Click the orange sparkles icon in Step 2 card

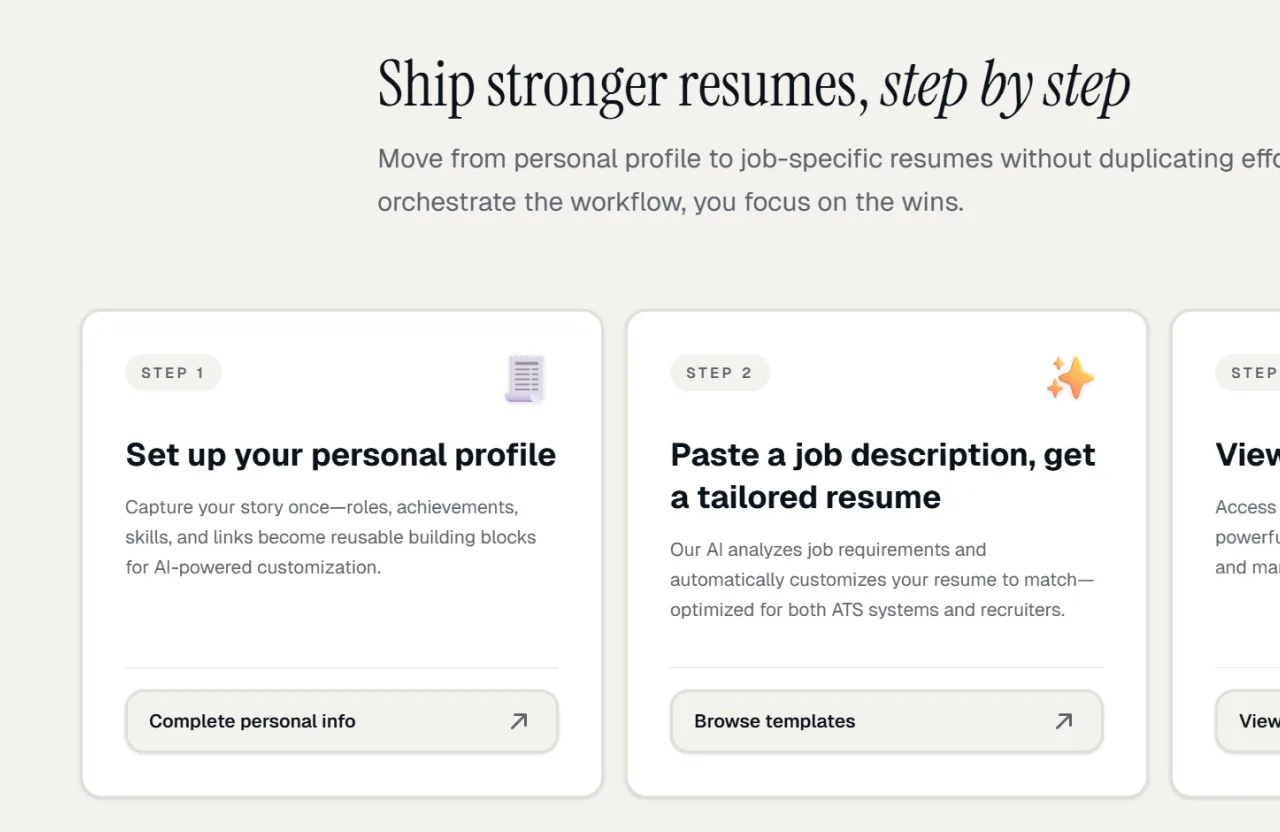coord(1070,378)
